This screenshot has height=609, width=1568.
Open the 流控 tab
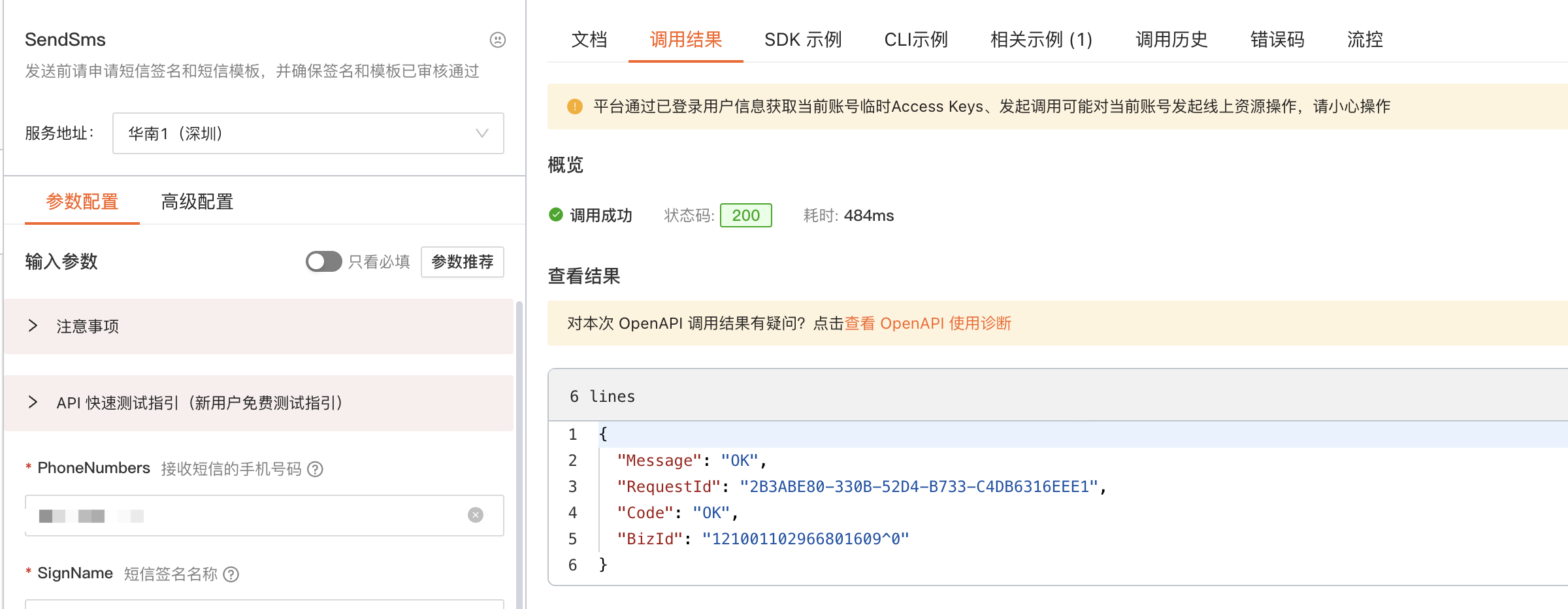click(x=1365, y=40)
